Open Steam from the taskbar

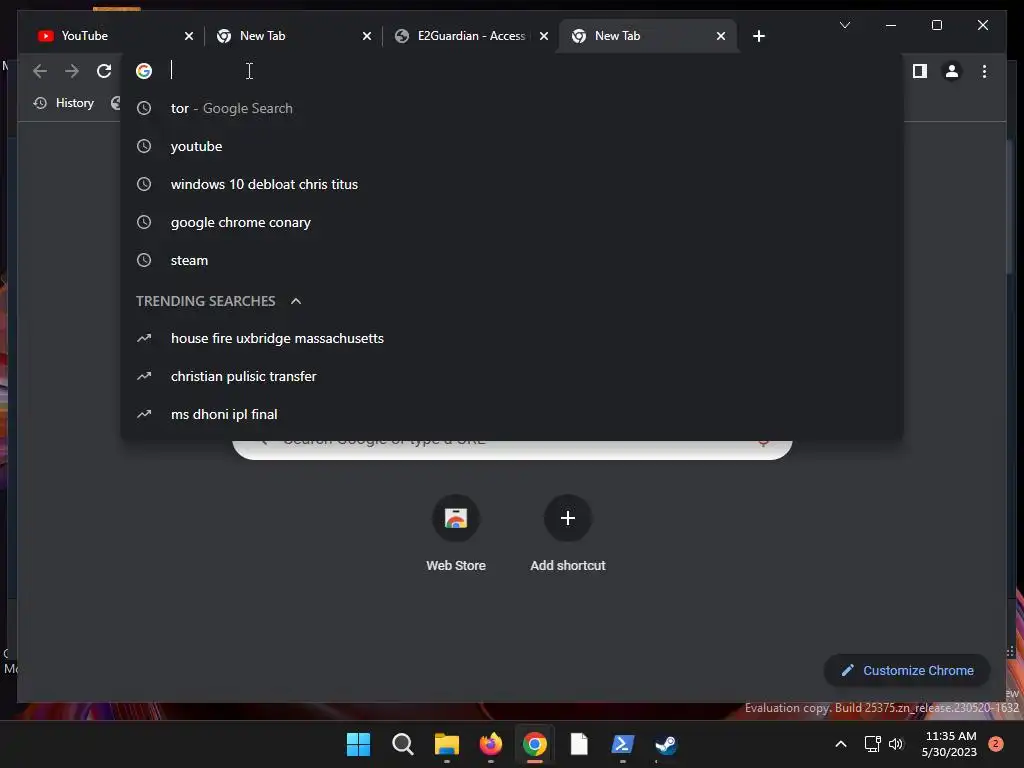coord(666,744)
